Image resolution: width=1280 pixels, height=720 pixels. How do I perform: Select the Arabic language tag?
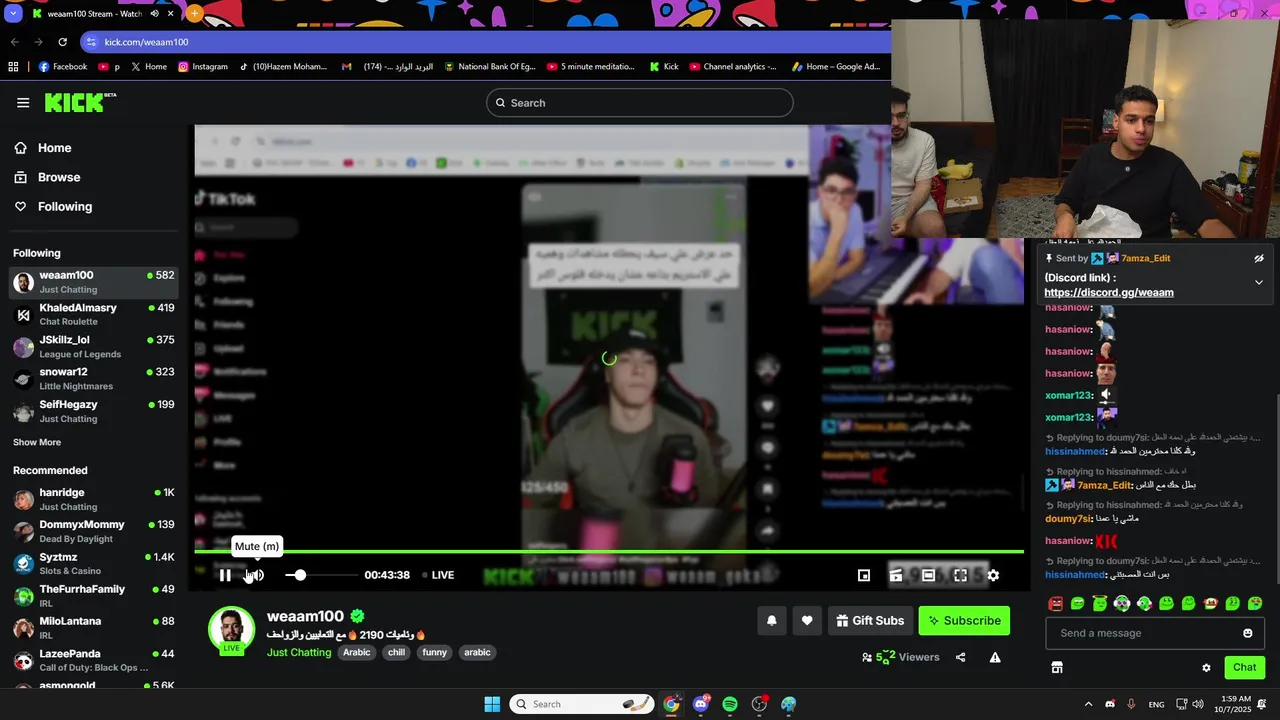pos(357,652)
